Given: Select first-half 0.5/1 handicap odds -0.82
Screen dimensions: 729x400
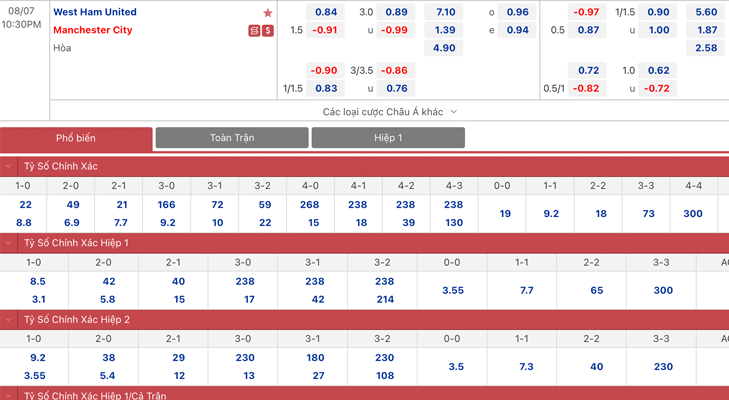Looking at the screenshot, I should [x=587, y=88].
